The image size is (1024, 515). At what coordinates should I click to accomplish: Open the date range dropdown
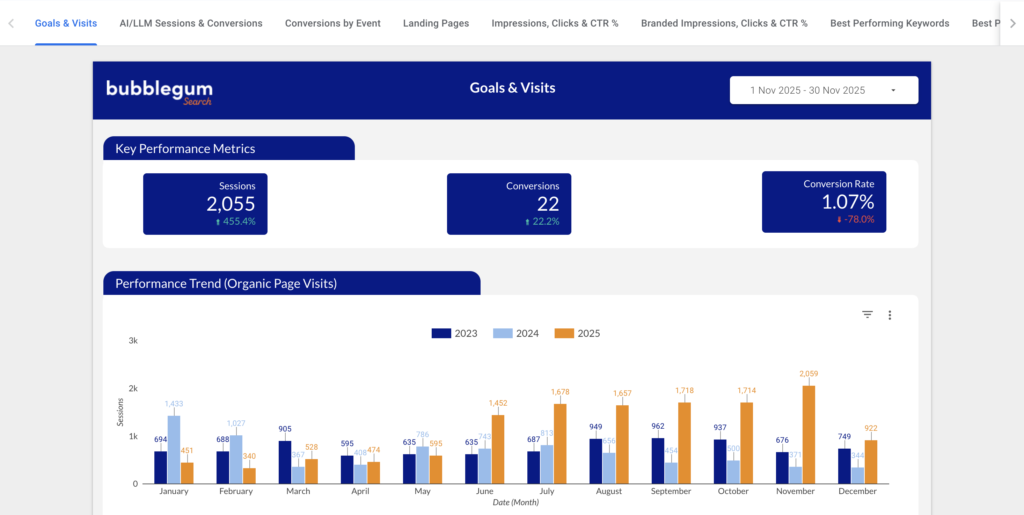pyautogui.click(x=824, y=90)
